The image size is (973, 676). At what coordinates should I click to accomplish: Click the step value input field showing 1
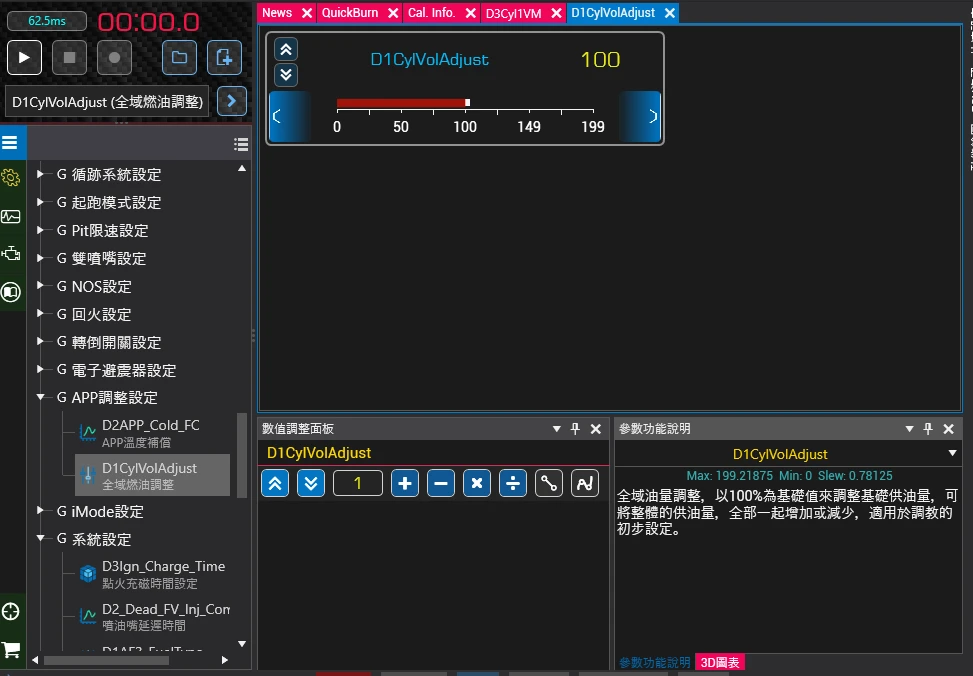[x=358, y=484]
